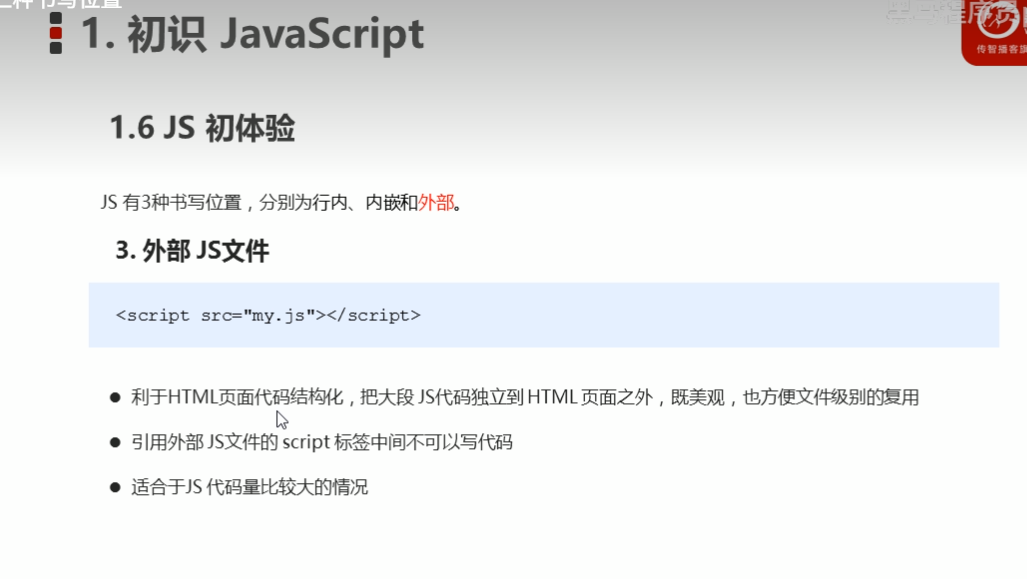1027x579 pixels.
Task: Click the slide title '1. 初识 JavaScript'
Action: pos(252,34)
